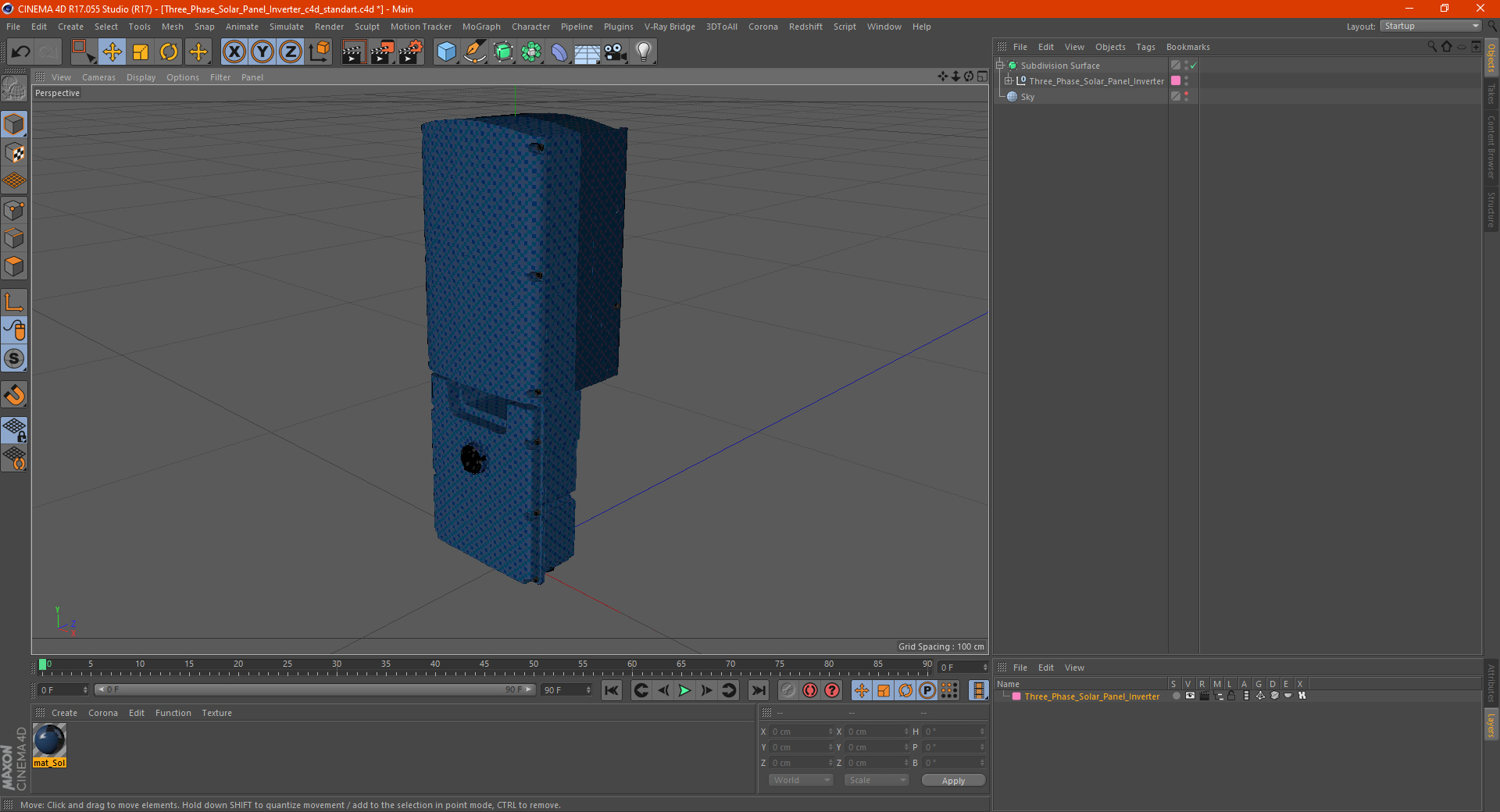This screenshot has height=812, width=1500.
Task: Expand the Three_Phase_Solar_Panel_Inverter node
Action: tap(1009, 81)
